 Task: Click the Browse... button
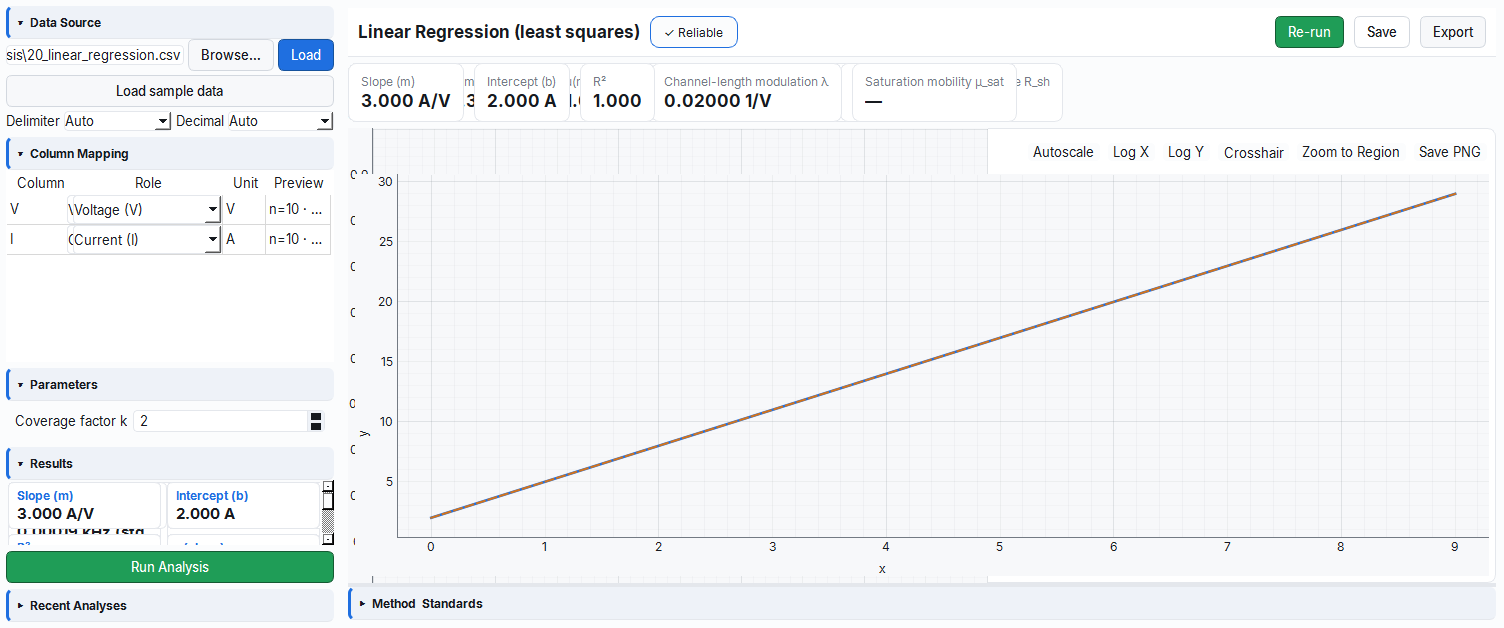pyautogui.click(x=231, y=55)
